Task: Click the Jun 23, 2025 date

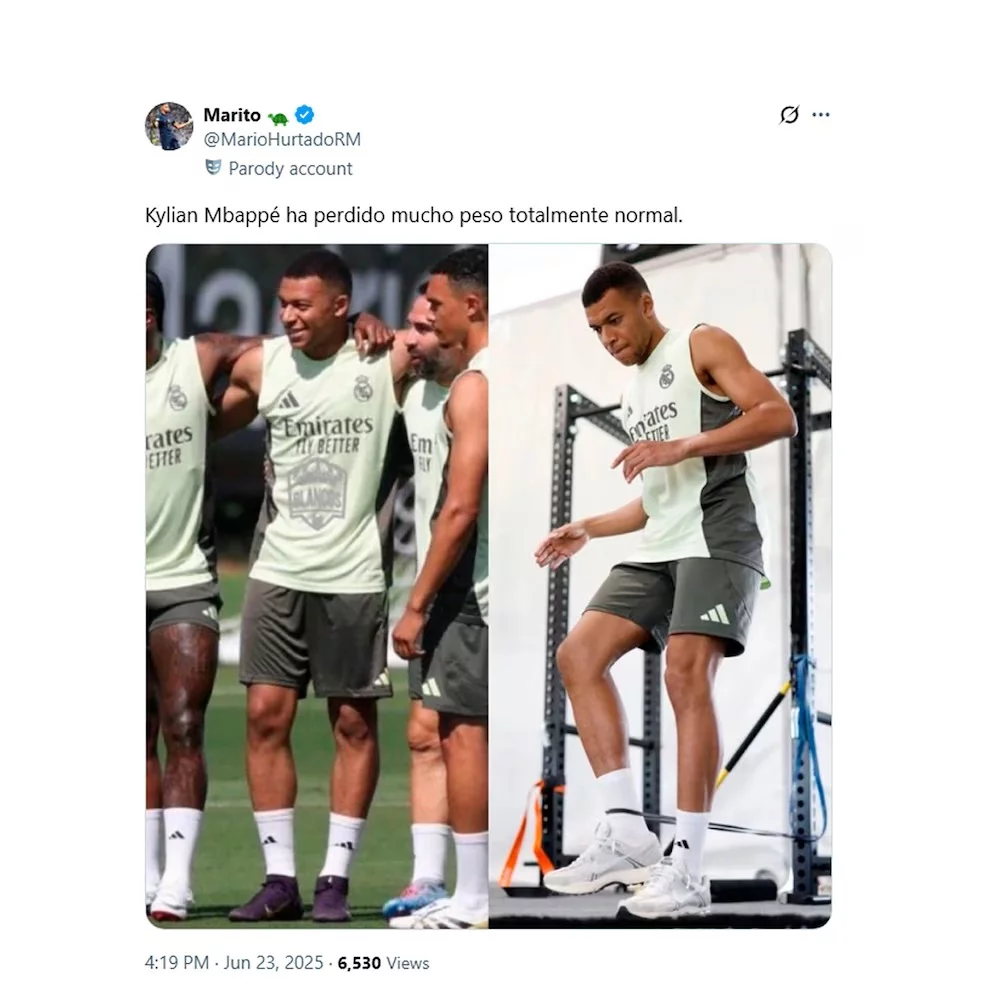Action: (273, 963)
